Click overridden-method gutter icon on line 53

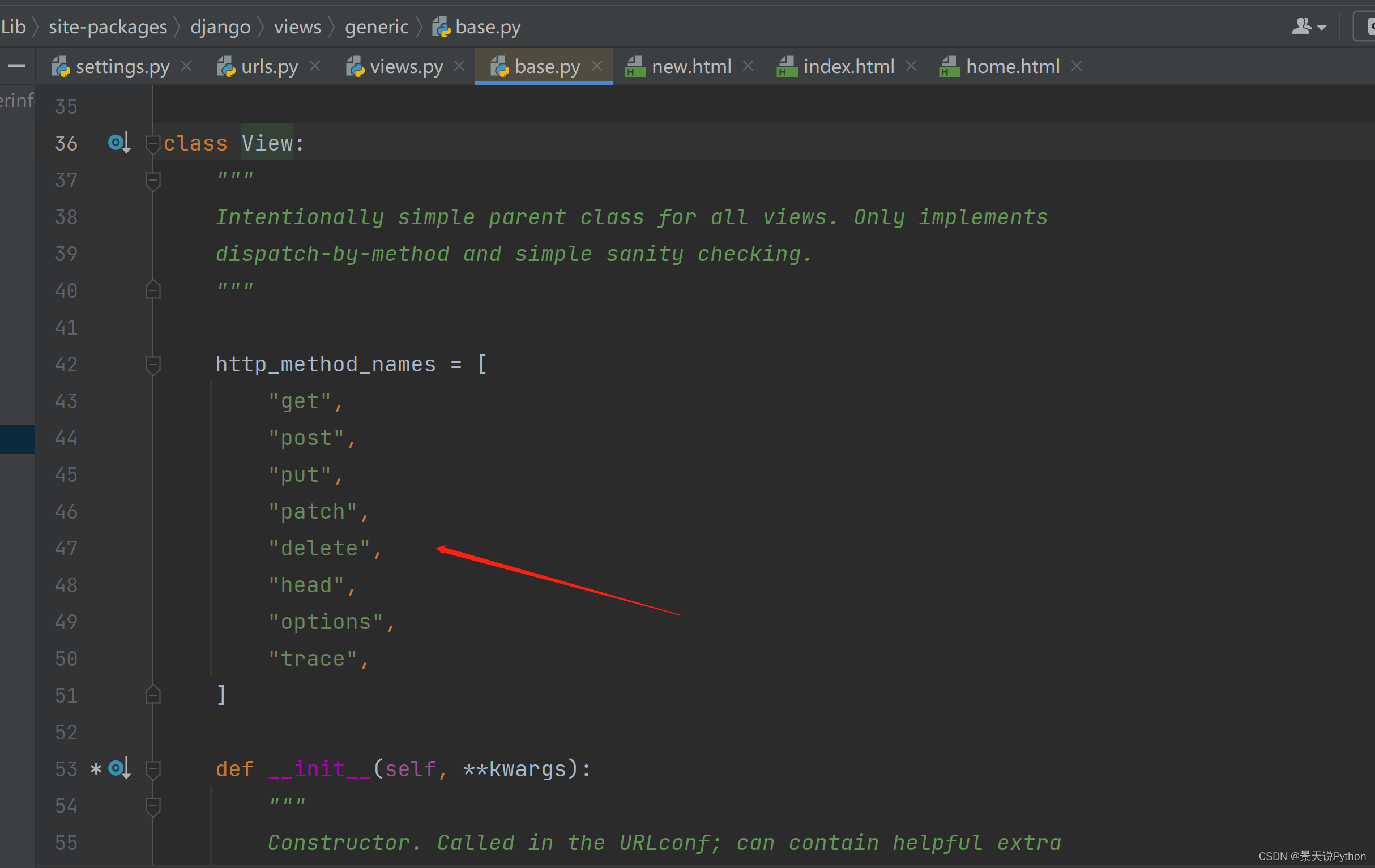(x=119, y=769)
